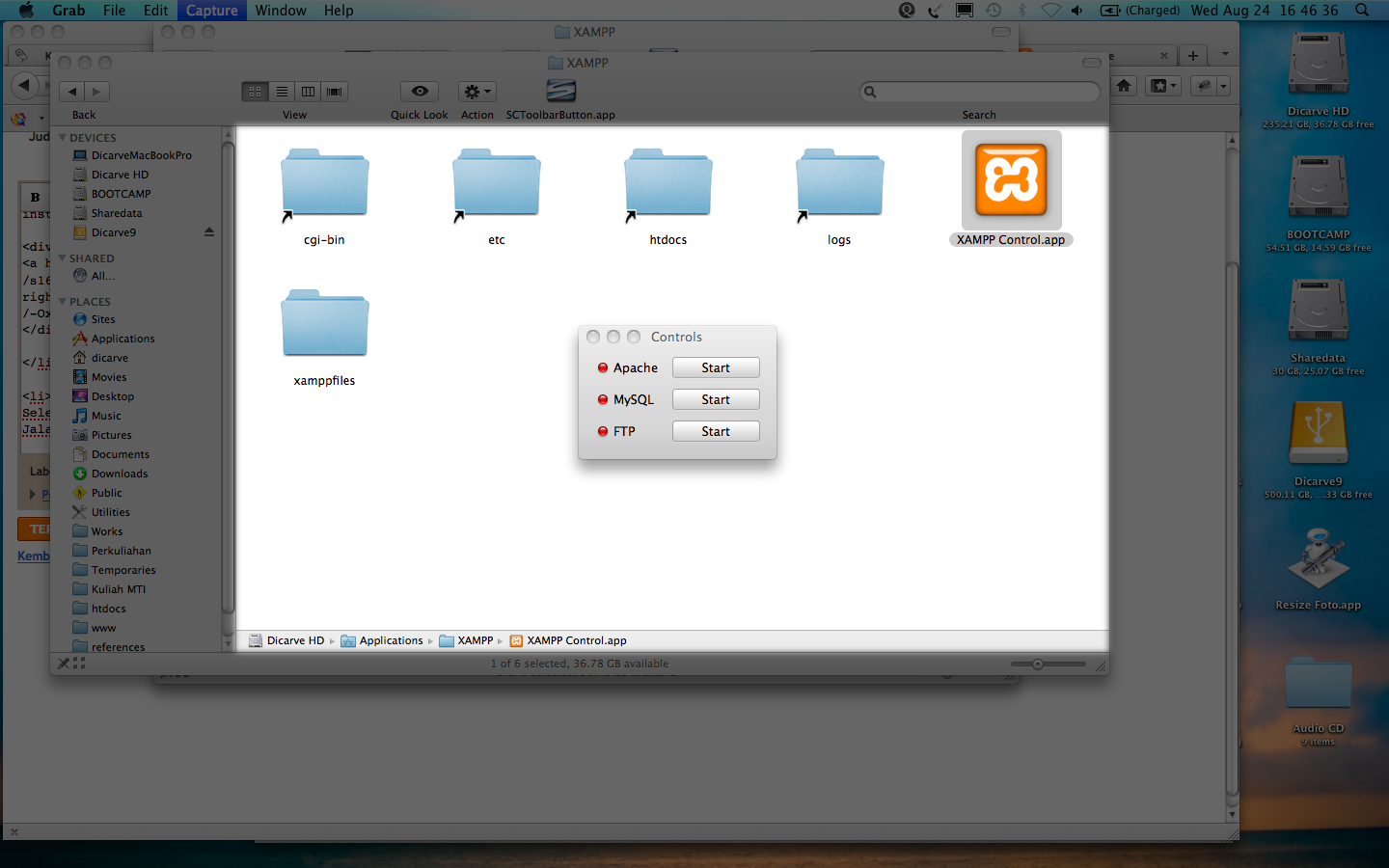Open the File menu
1389x868 pixels.
pyautogui.click(x=114, y=10)
